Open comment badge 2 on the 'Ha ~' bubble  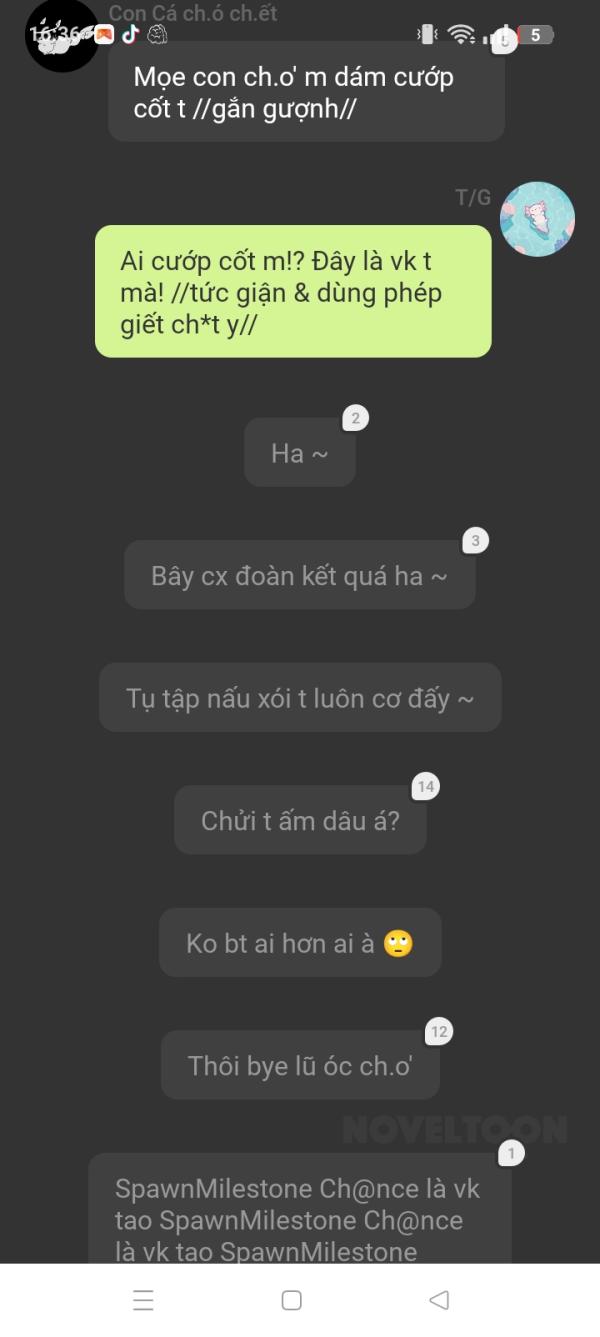355,418
